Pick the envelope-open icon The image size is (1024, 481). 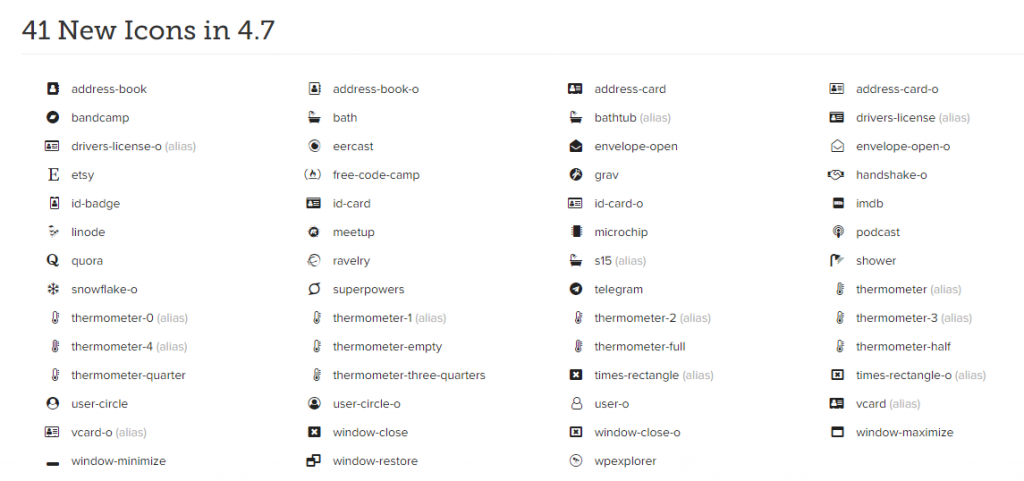575,146
